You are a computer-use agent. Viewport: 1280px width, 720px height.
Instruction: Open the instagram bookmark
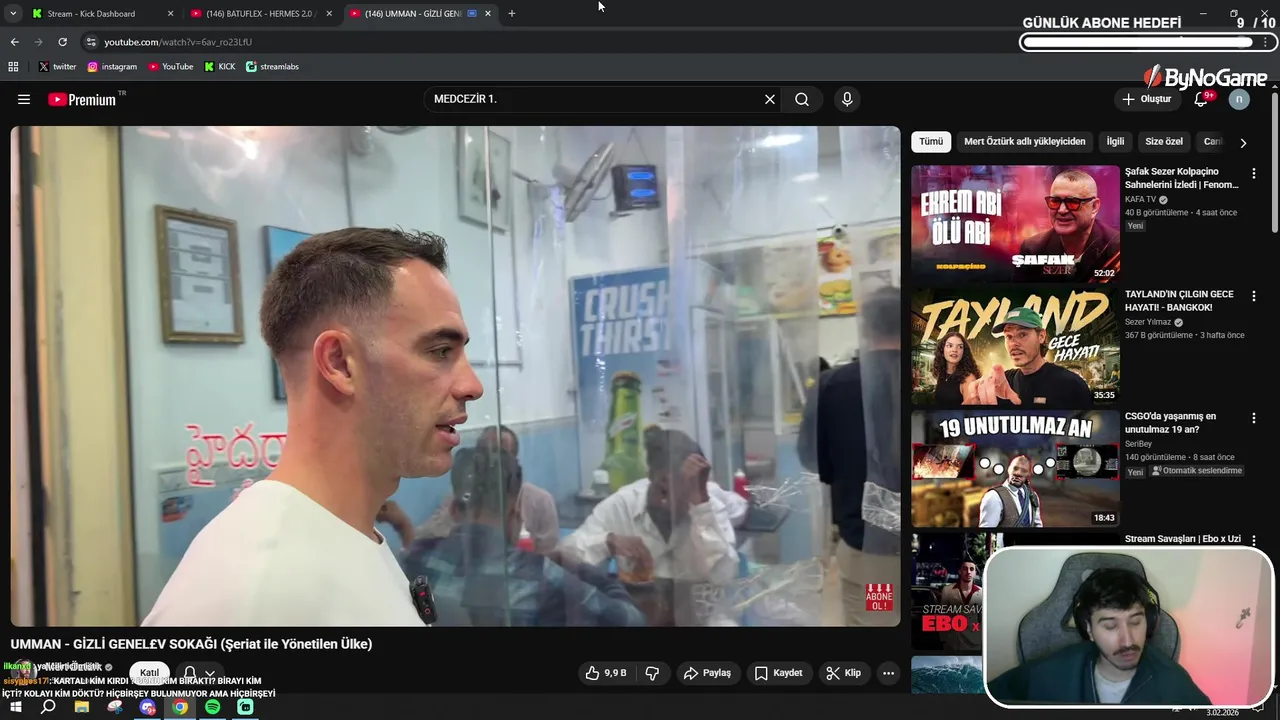pos(112,67)
